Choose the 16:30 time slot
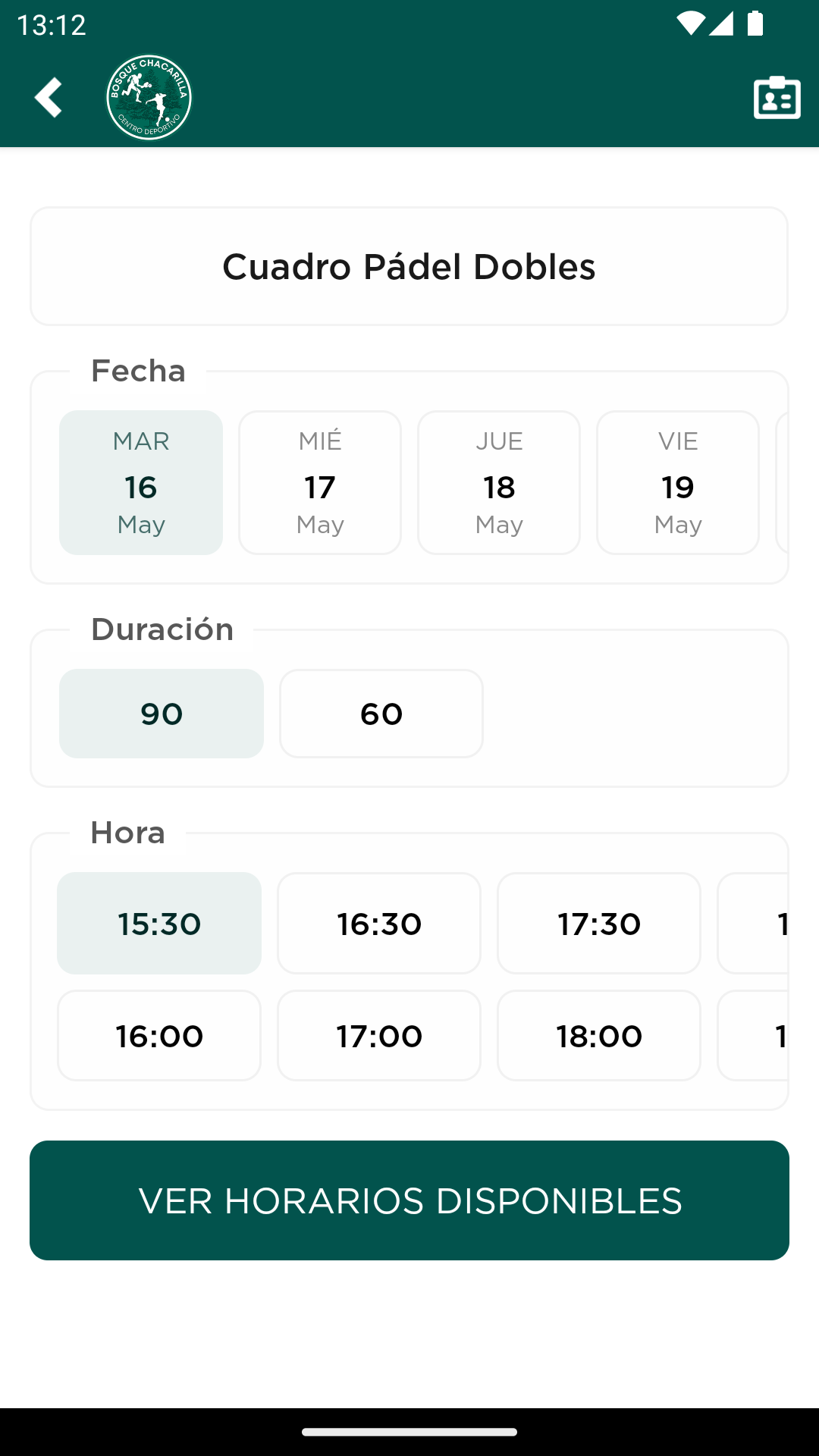 click(x=379, y=923)
